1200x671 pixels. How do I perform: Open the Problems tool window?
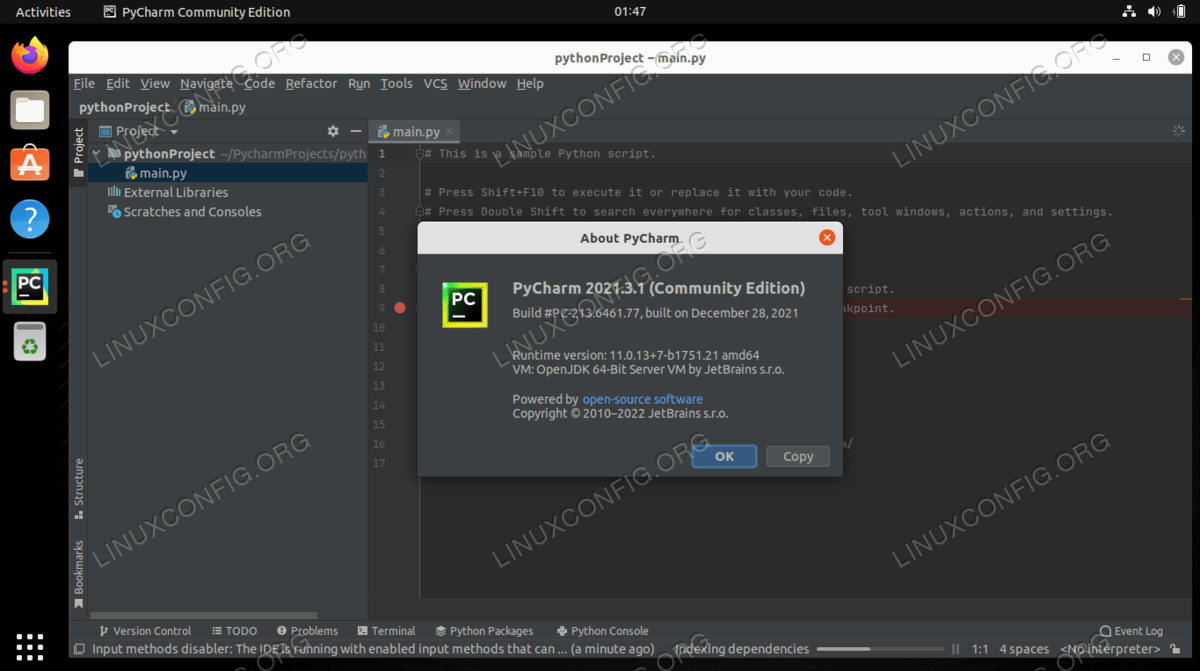click(307, 631)
